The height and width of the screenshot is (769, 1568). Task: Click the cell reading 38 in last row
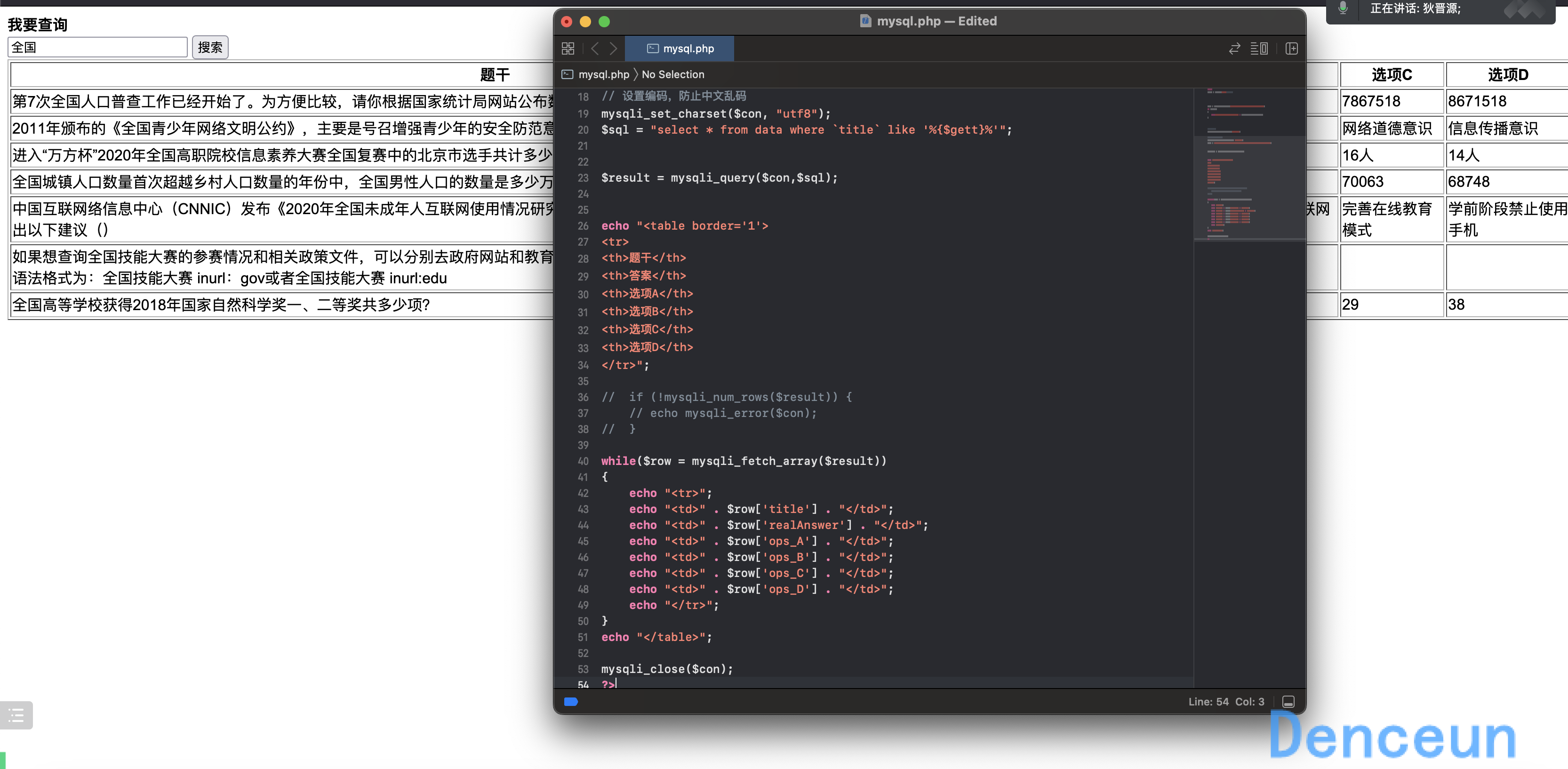(x=1507, y=304)
